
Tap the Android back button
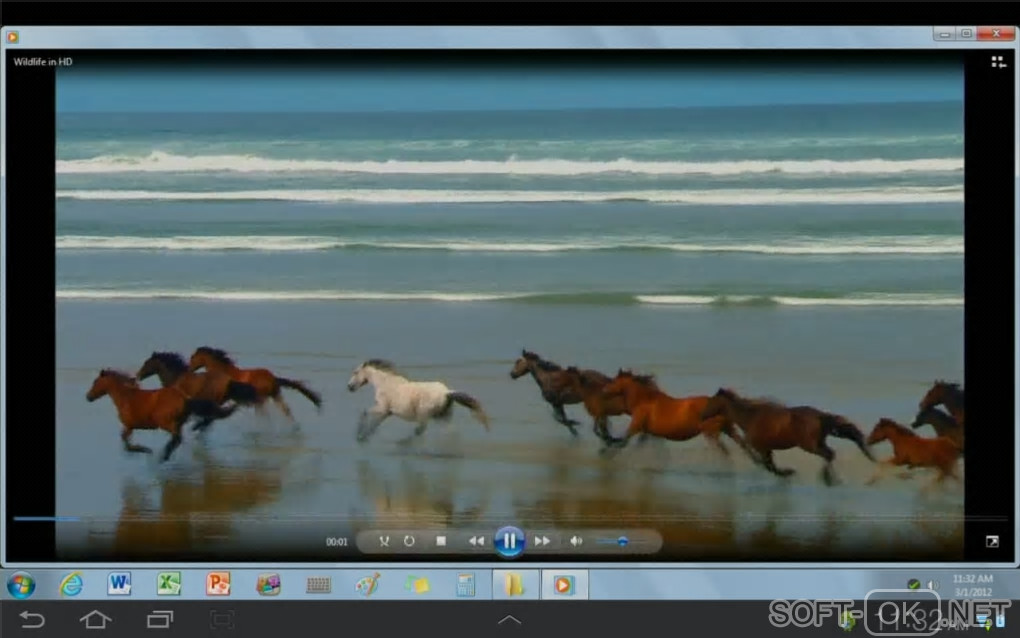[x=32, y=620]
